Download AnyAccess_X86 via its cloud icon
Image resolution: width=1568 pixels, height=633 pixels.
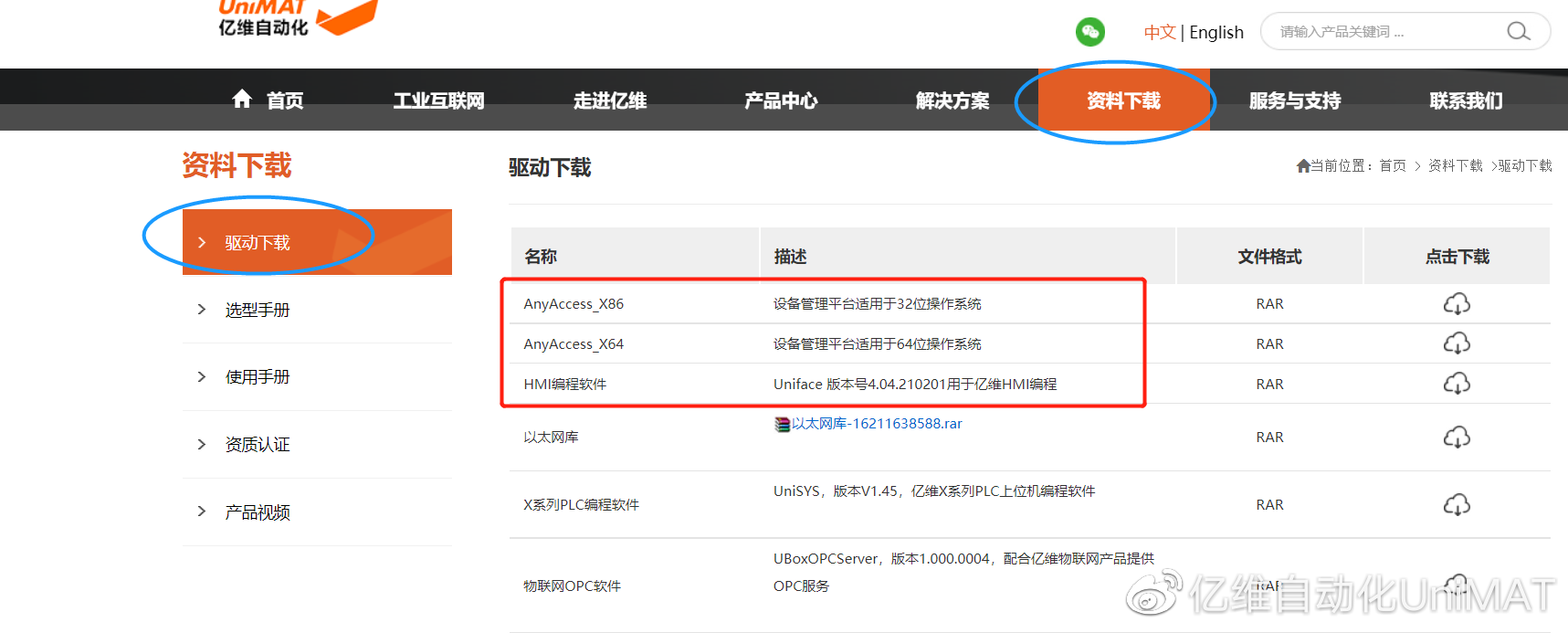point(1457,303)
